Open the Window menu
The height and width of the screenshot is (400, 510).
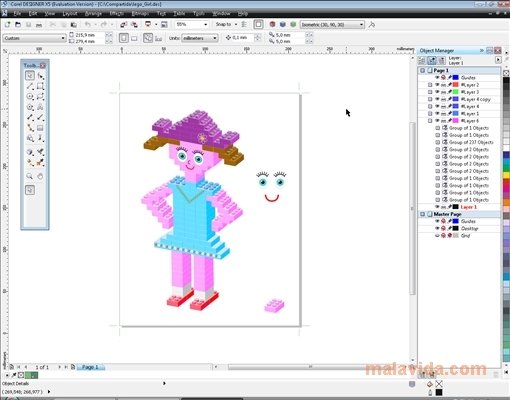coord(221,14)
